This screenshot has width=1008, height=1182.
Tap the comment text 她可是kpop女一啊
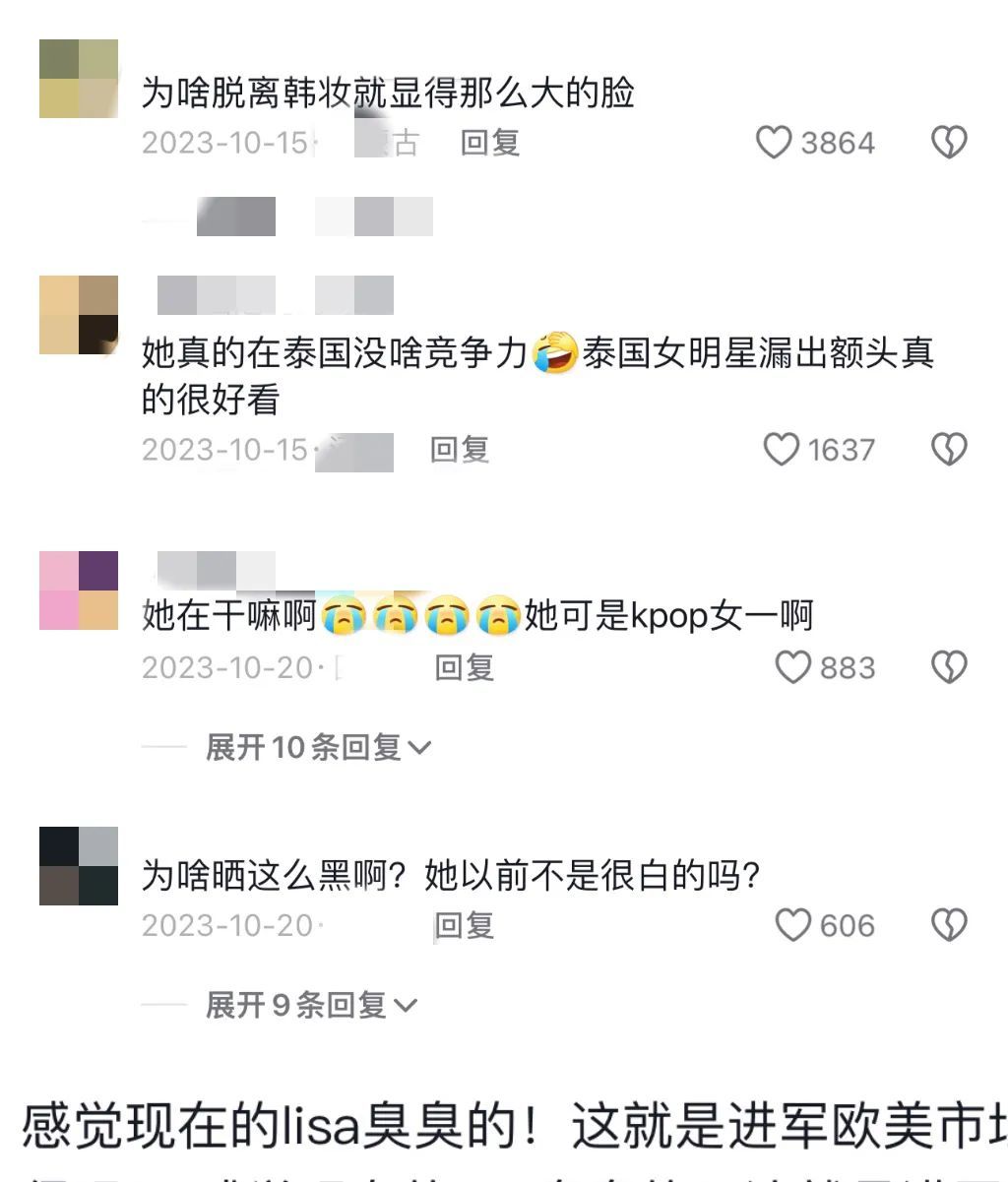tap(668, 617)
